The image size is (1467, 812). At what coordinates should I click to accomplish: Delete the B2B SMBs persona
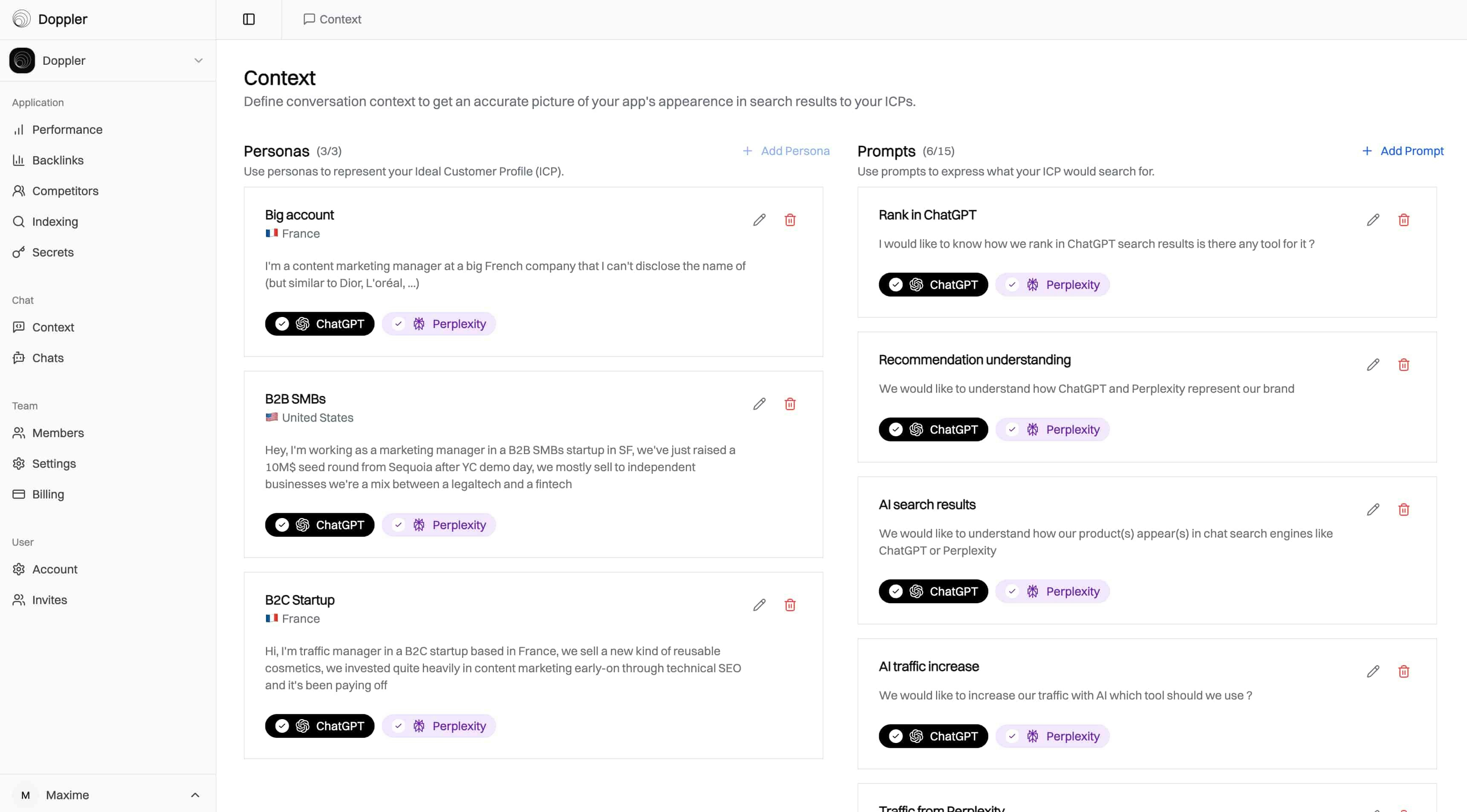(x=790, y=404)
